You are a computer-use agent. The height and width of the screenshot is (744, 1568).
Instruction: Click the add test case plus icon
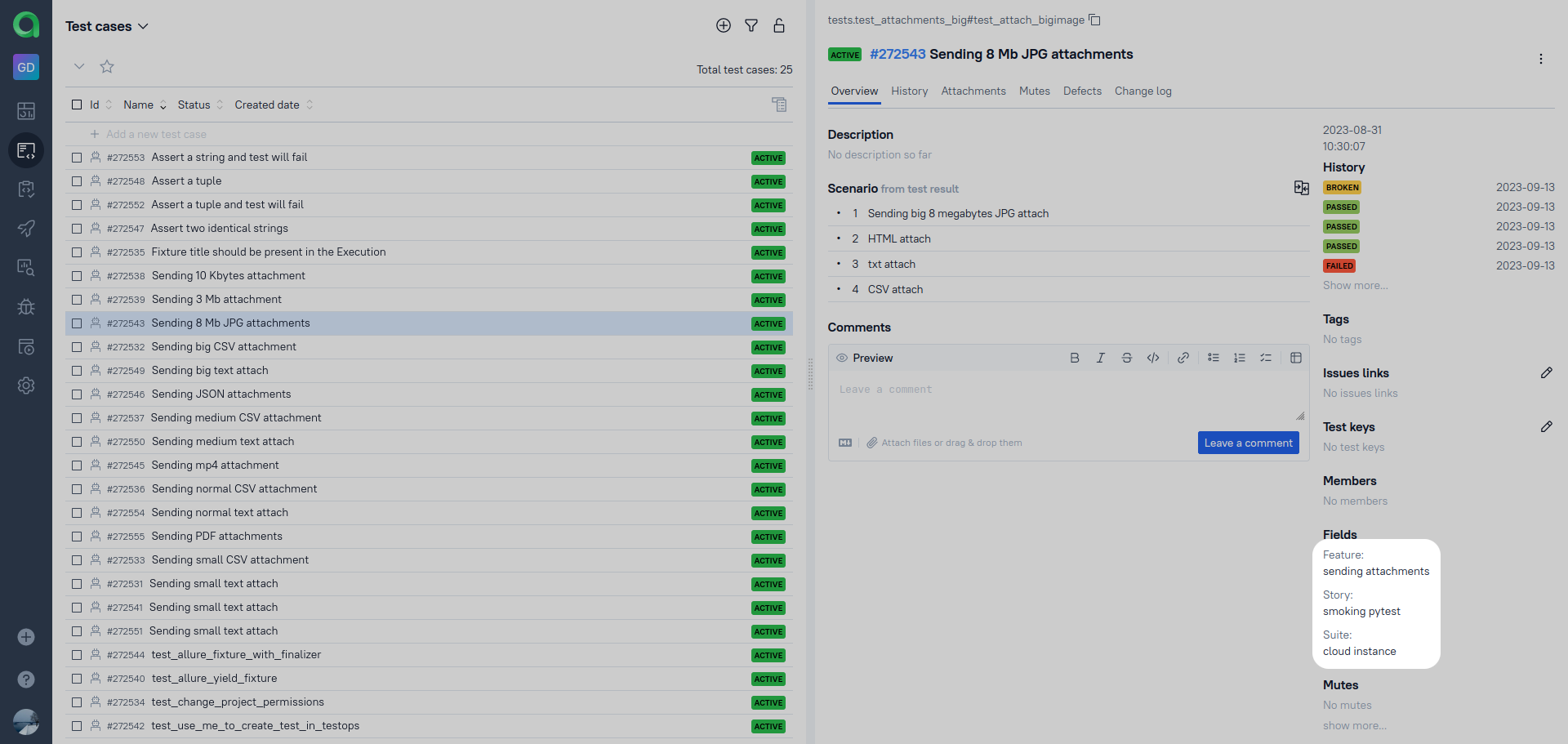click(723, 26)
